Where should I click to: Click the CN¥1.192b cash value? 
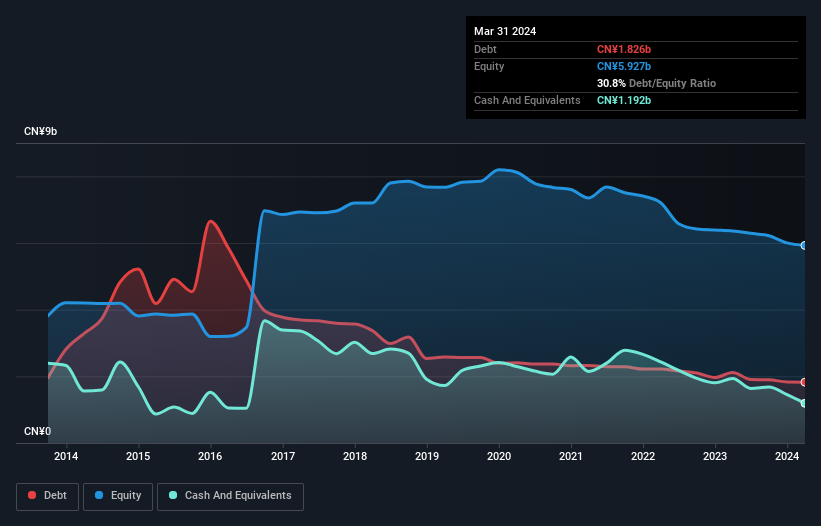(624, 100)
